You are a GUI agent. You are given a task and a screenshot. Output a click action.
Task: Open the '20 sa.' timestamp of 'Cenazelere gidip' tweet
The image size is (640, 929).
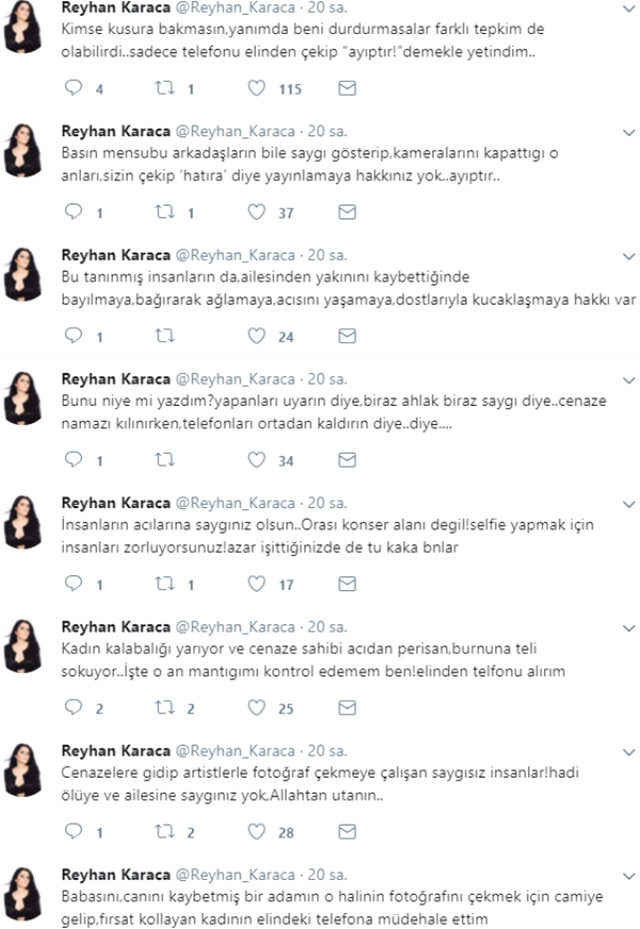click(x=327, y=751)
